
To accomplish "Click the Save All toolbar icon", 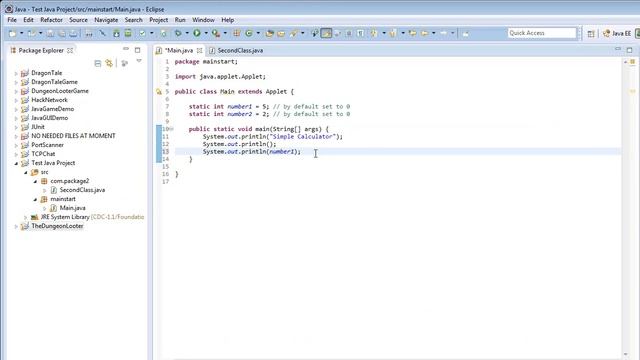I will (x=62, y=33).
